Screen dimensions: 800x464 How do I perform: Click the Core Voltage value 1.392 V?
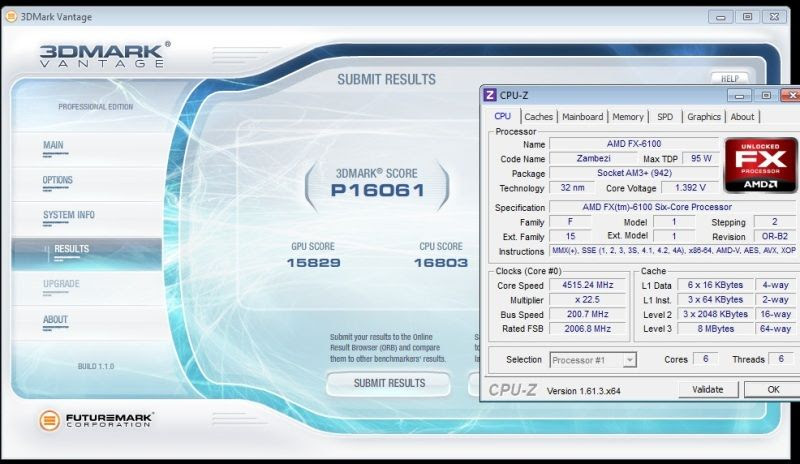(690, 188)
